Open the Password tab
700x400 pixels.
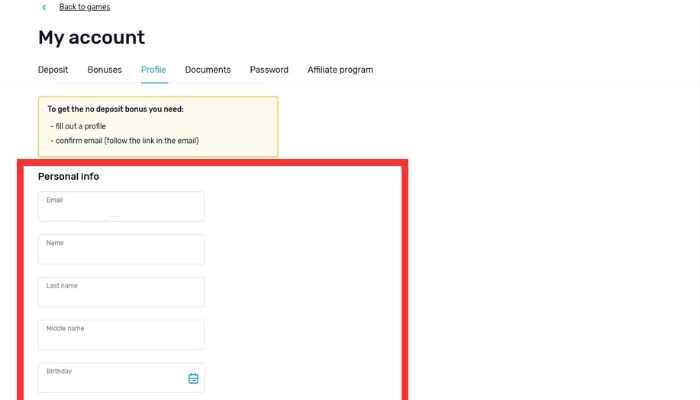point(269,70)
